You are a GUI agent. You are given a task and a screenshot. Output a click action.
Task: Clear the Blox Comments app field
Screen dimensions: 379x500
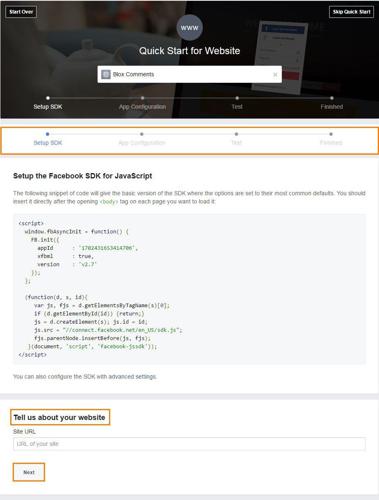click(x=275, y=75)
